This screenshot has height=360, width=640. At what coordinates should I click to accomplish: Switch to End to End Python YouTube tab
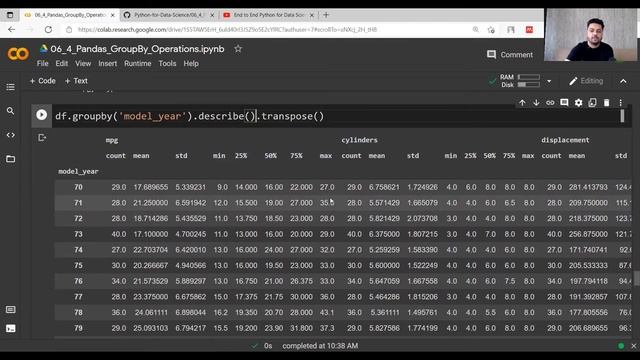(x=268, y=15)
